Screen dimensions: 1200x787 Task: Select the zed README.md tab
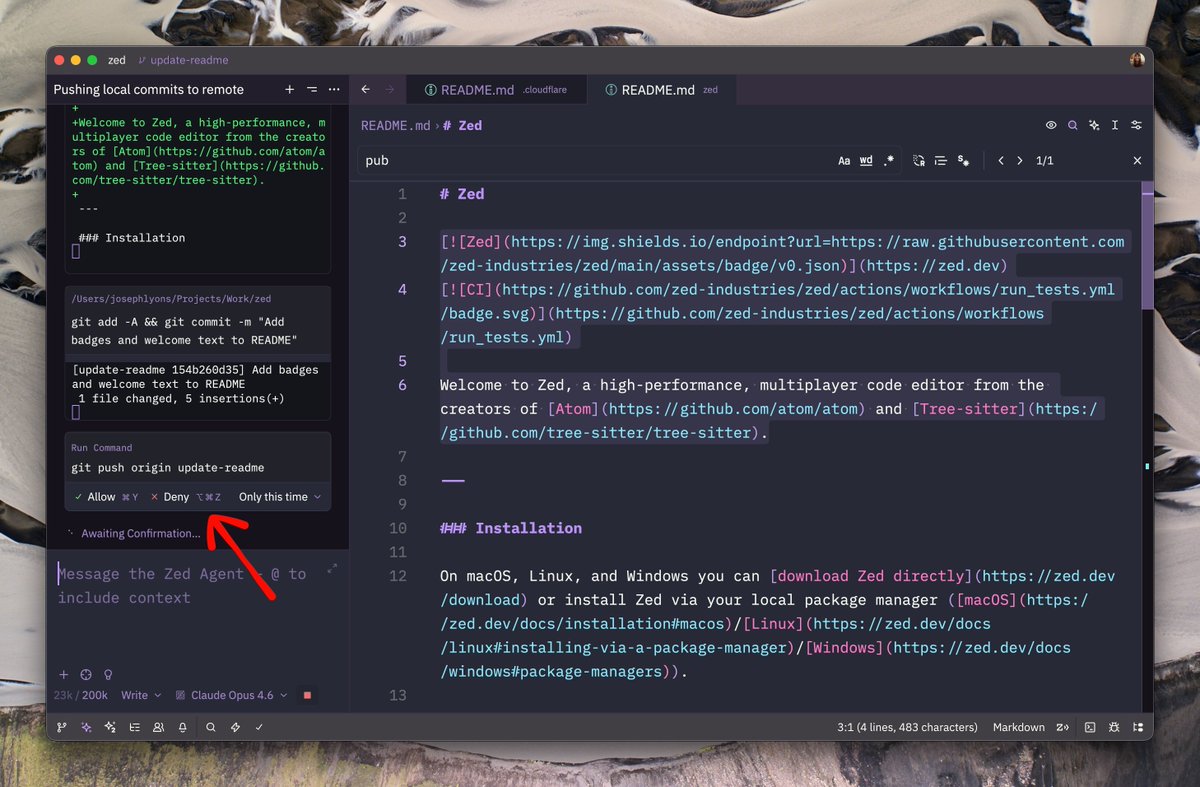(662, 89)
